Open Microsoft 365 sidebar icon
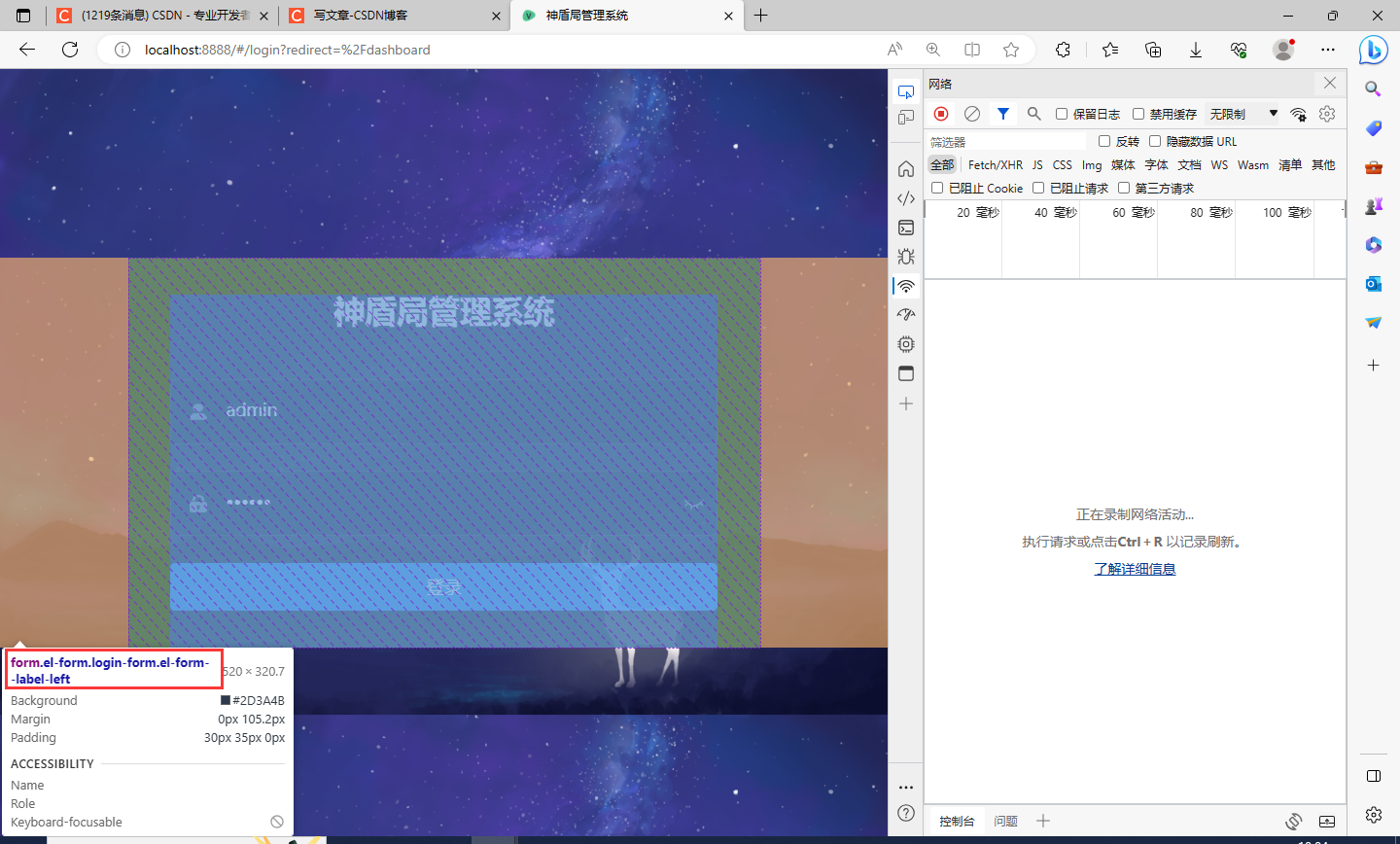The image size is (1400, 844). click(1373, 245)
